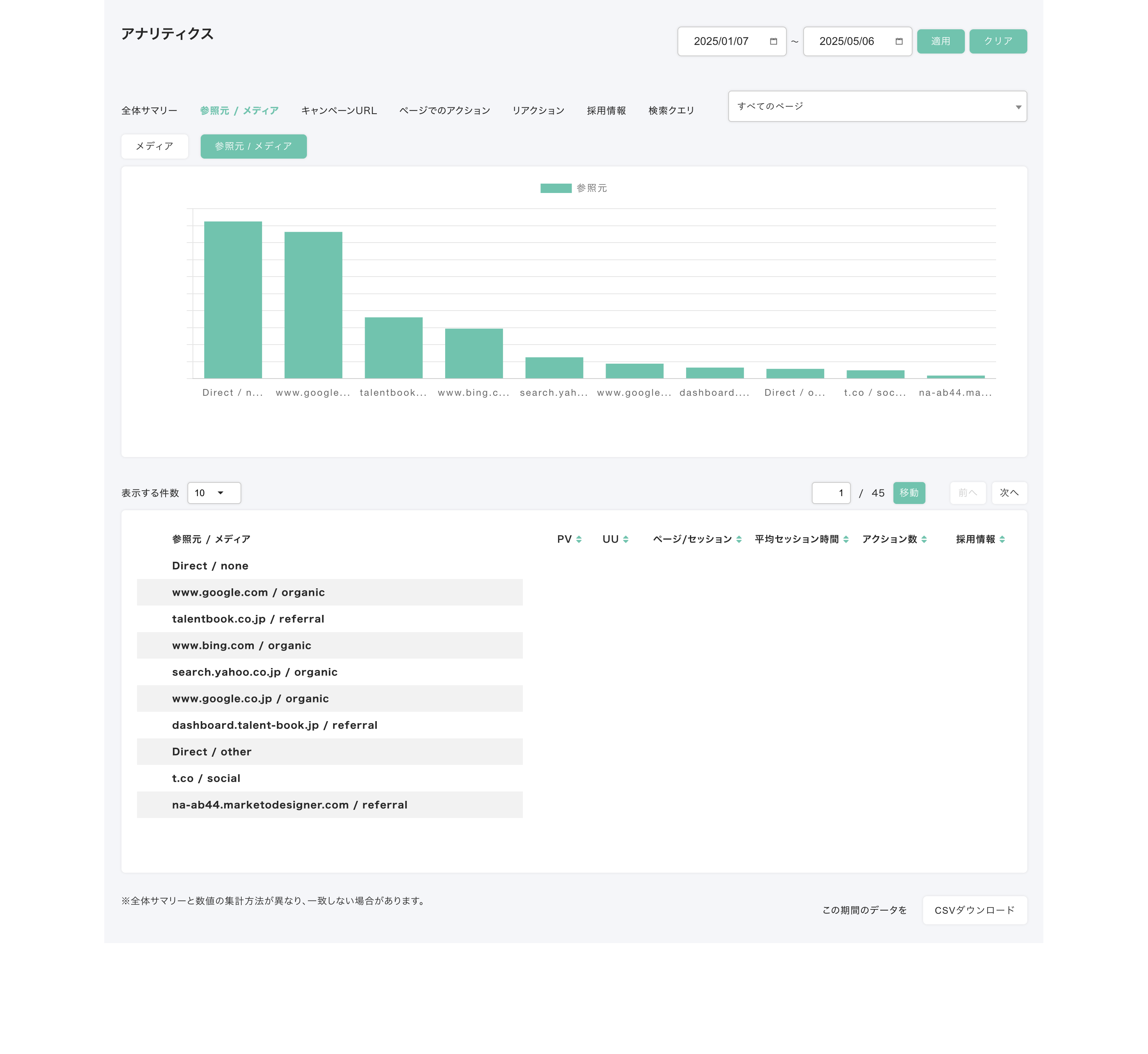Select the 参照元 / メディア view toggle
The height and width of the screenshot is (1054, 1148).
(253, 146)
